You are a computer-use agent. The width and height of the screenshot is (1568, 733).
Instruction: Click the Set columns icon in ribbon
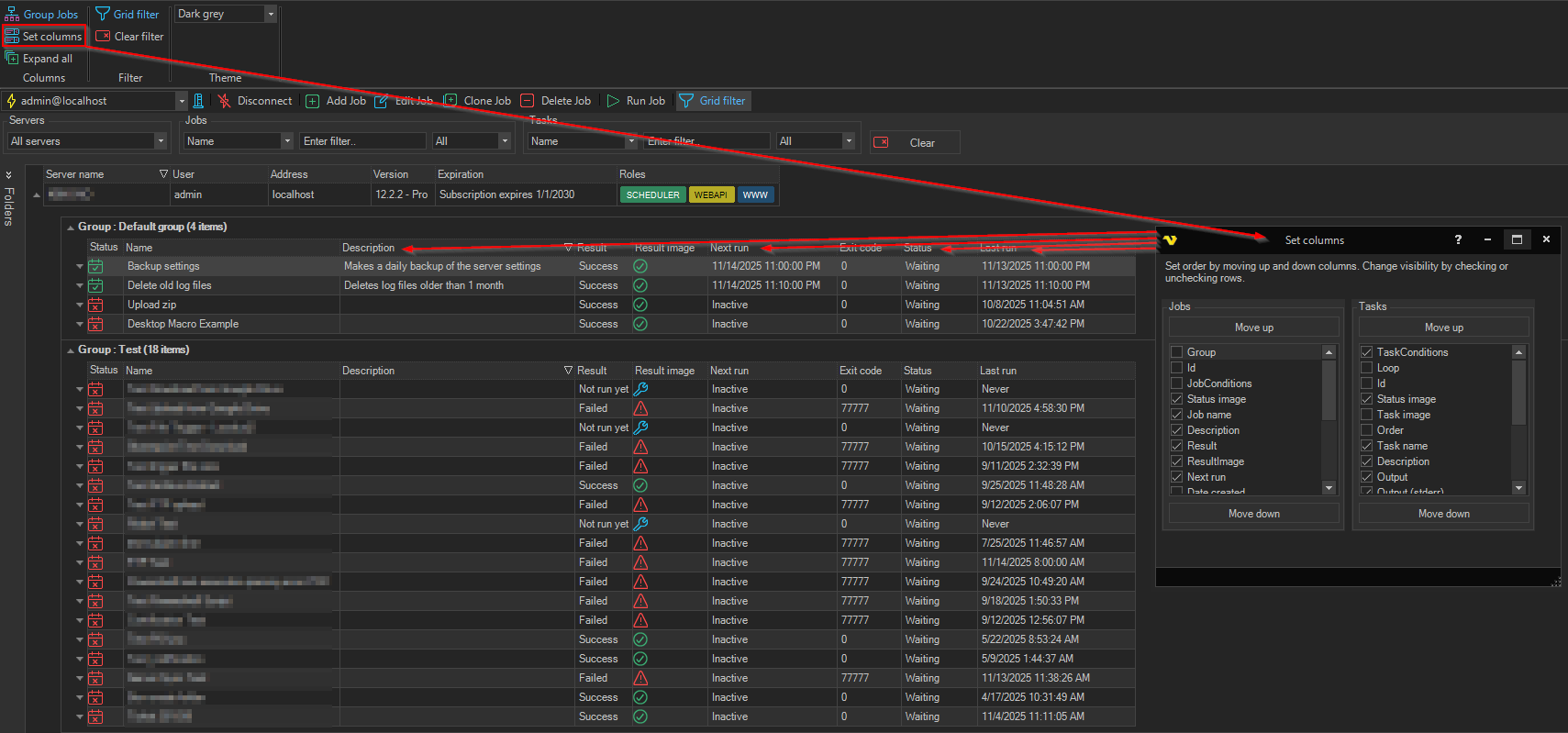pyautogui.click(x=12, y=37)
